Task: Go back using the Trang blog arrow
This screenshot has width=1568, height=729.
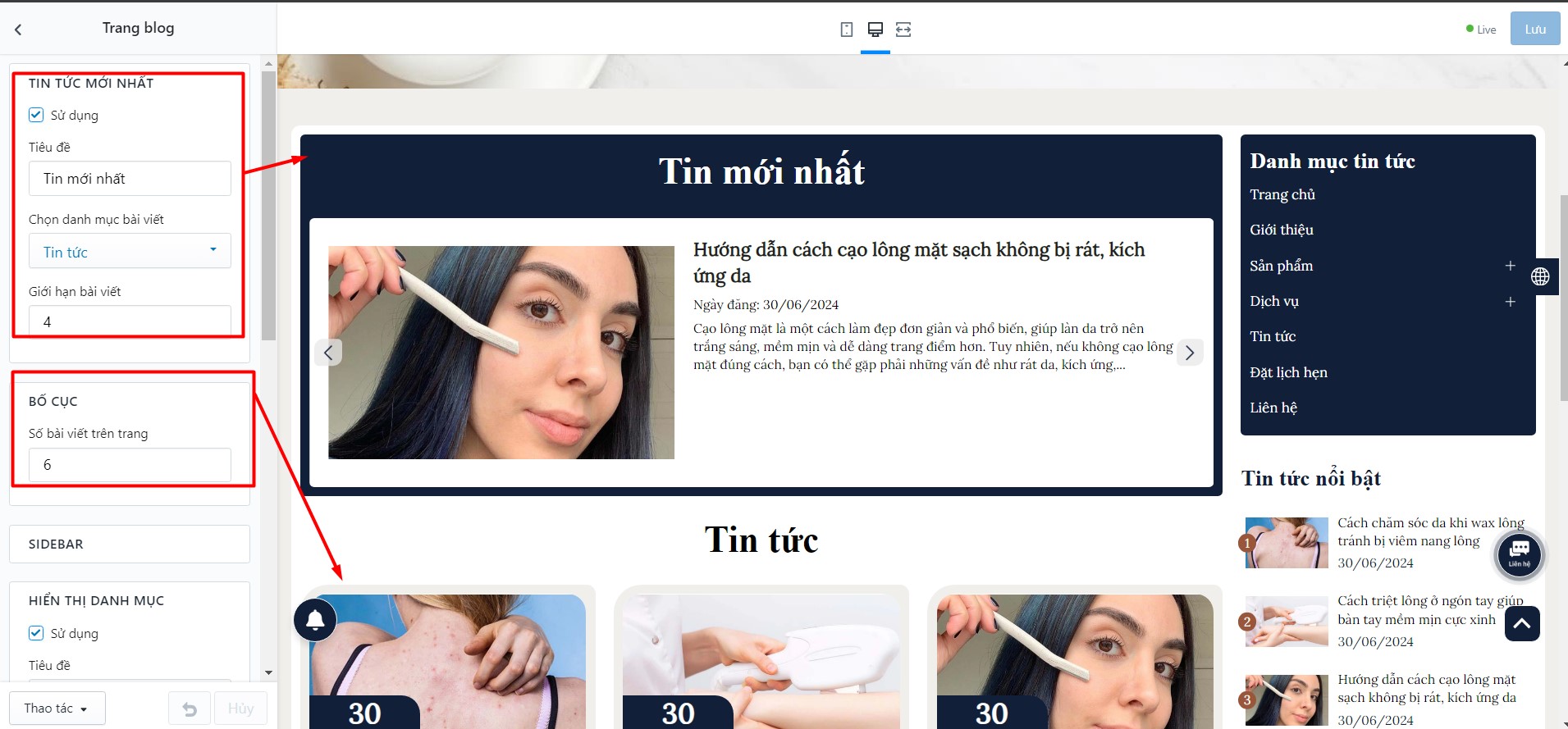Action: coord(18,29)
